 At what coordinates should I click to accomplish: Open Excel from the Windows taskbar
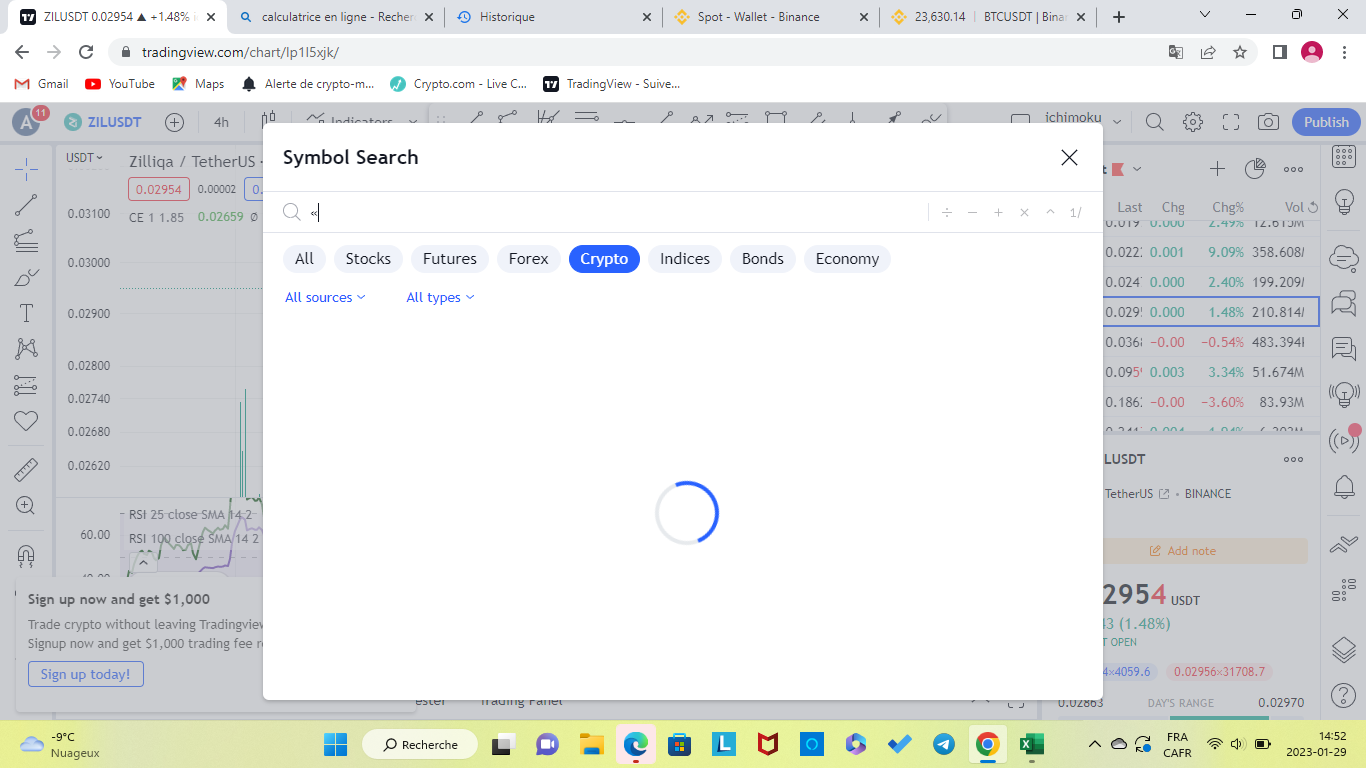(1031, 744)
